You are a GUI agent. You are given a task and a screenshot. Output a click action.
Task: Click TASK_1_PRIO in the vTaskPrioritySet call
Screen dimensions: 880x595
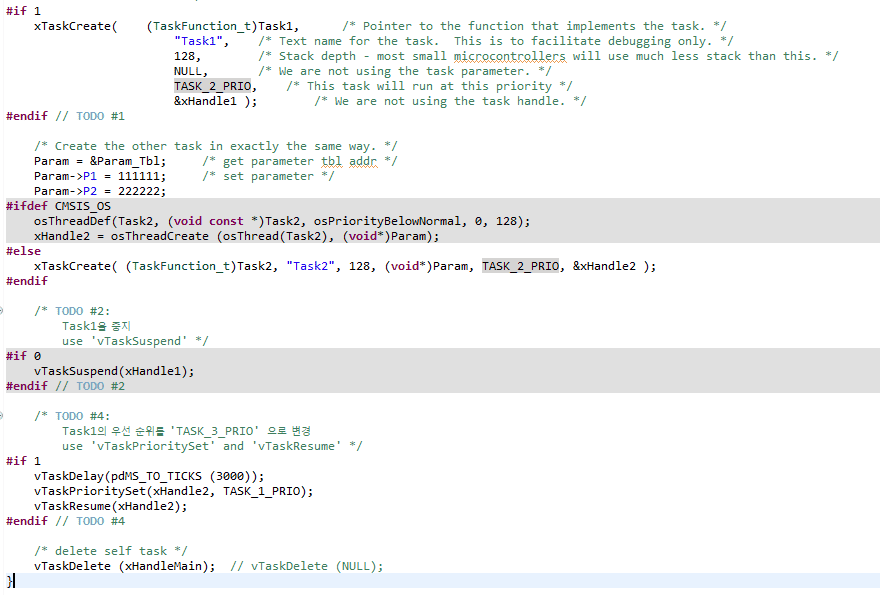click(262, 491)
